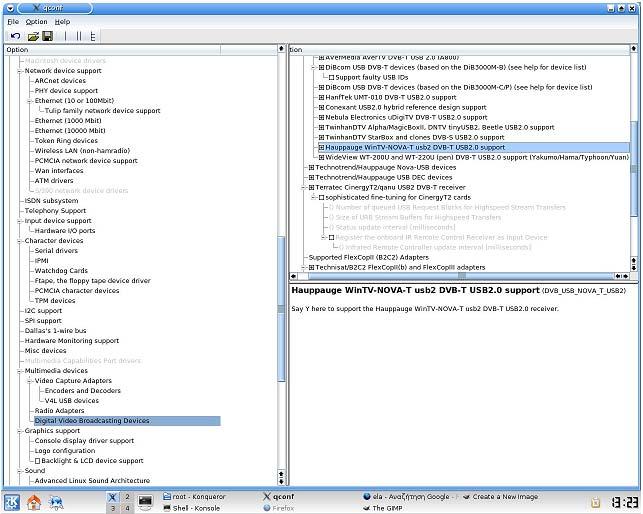Click Shell - Konsole taskbar entry
The width and height of the screenshot is (643, 514).
(192, 508)
